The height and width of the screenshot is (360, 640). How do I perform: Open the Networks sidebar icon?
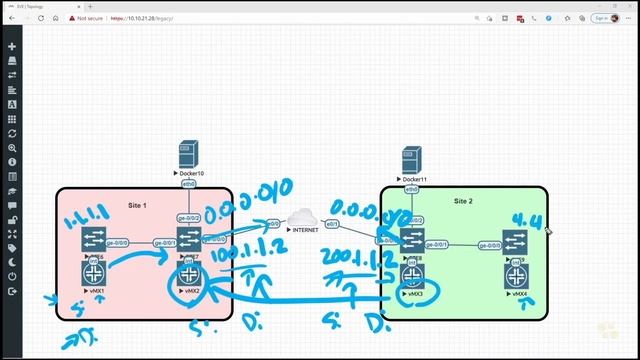tap(12, 75)
